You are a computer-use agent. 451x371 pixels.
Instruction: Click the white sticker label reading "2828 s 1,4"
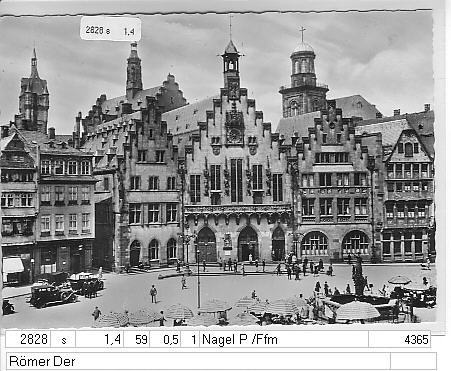point(110,29)
